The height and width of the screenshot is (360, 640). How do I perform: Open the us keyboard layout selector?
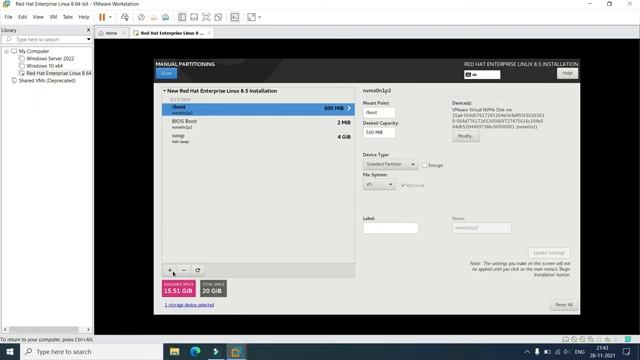(482, 75)
